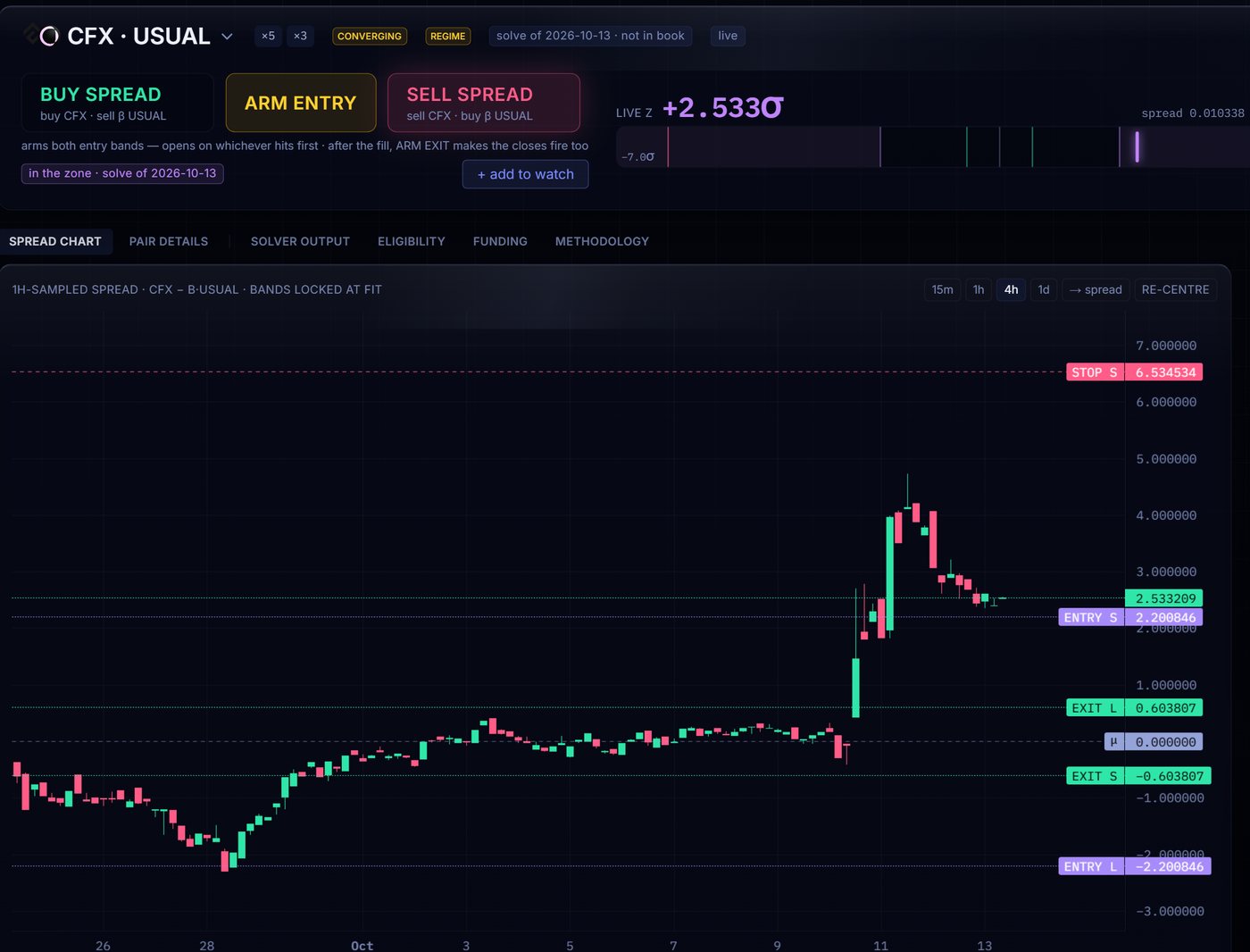Screen dimensions: 1250x952
Task: Click the -2.200846 entry price tag
Action: (1168, 866)
